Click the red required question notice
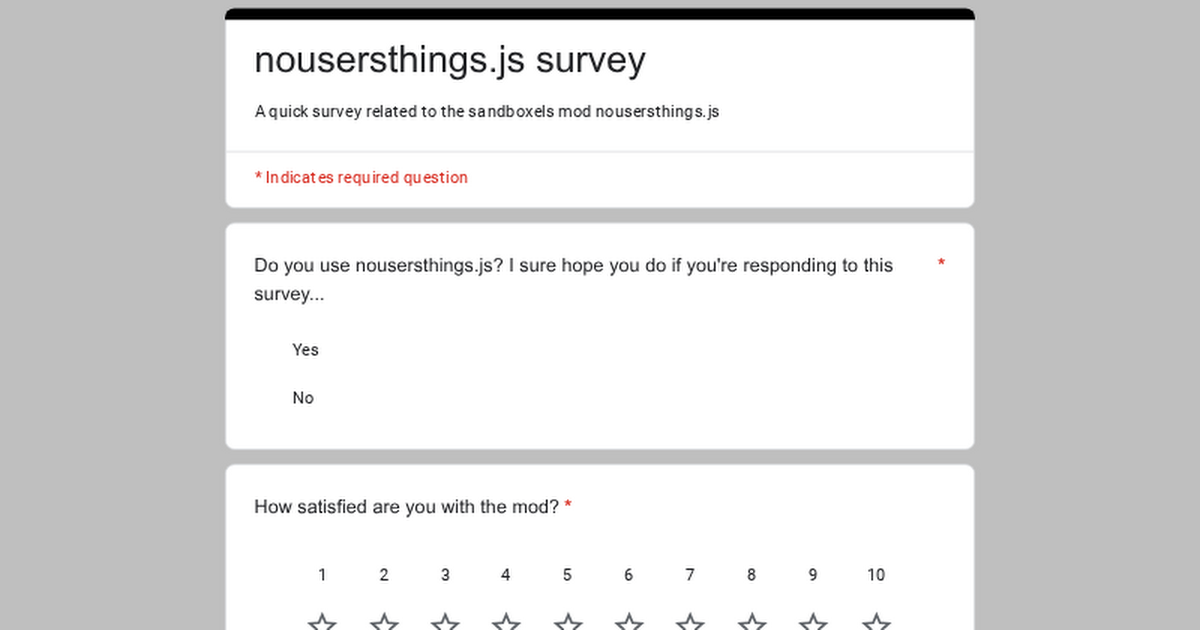The image size is (1200, 630). click(x=361, y=177)
